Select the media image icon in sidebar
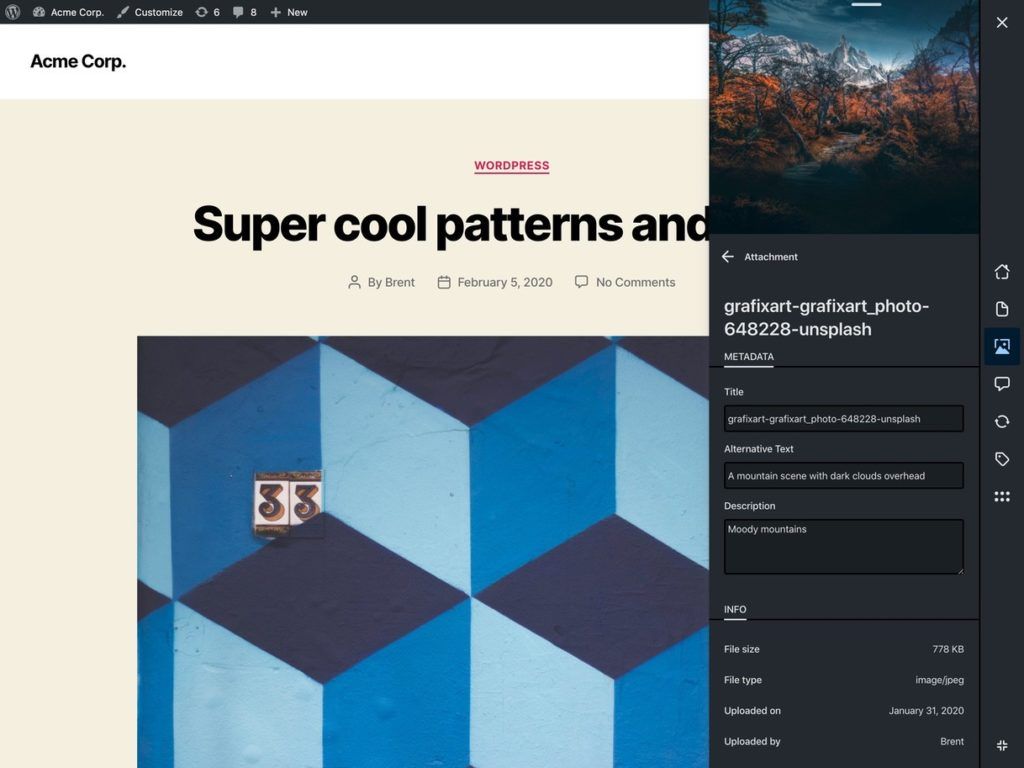This screenshot has width=1024, height=768. (1001, 346)
